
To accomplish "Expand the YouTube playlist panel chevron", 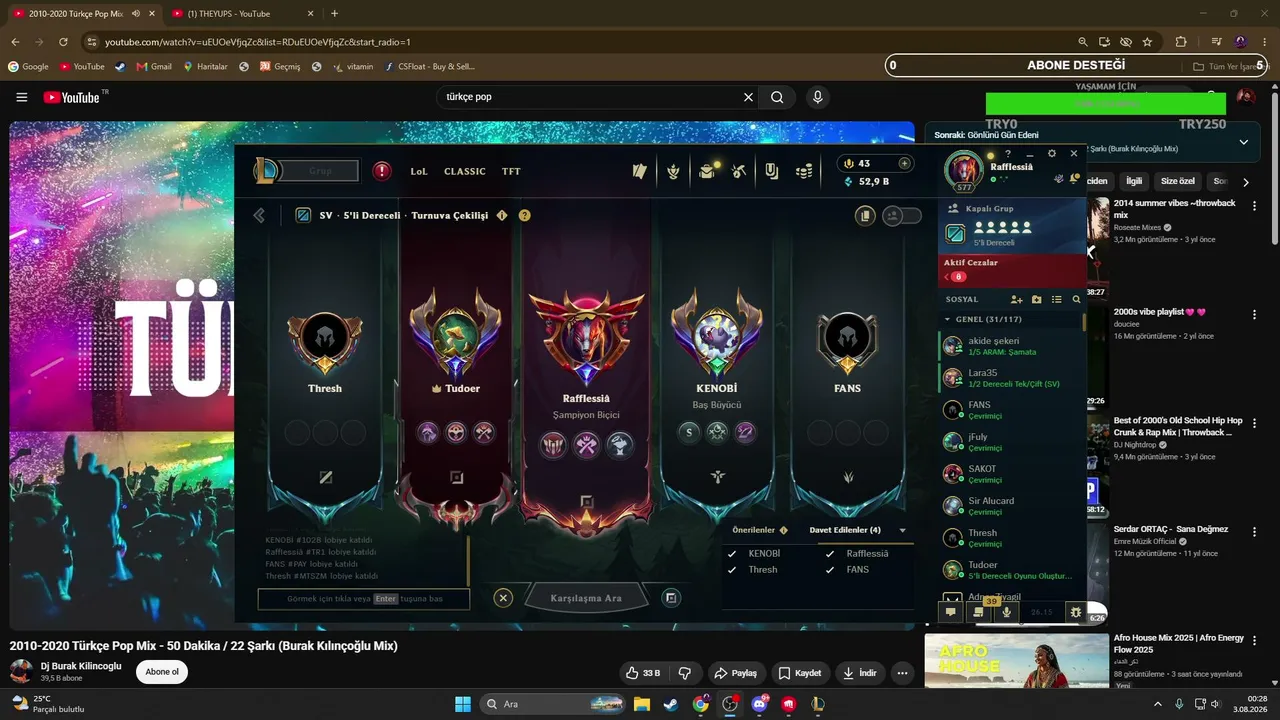I will [x=1244, y=142].
